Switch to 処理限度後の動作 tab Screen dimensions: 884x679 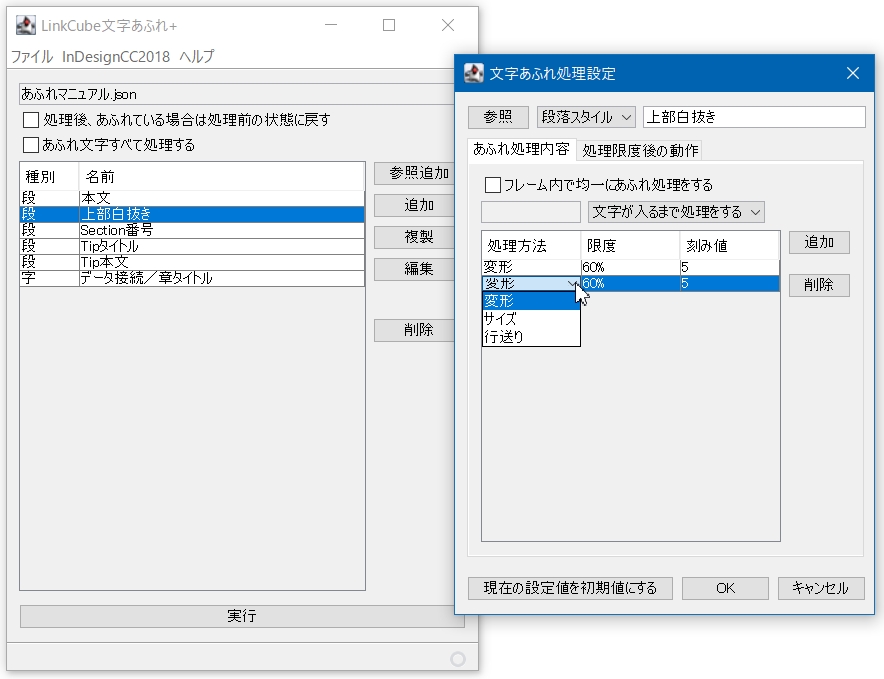click(x=640, y=150)
